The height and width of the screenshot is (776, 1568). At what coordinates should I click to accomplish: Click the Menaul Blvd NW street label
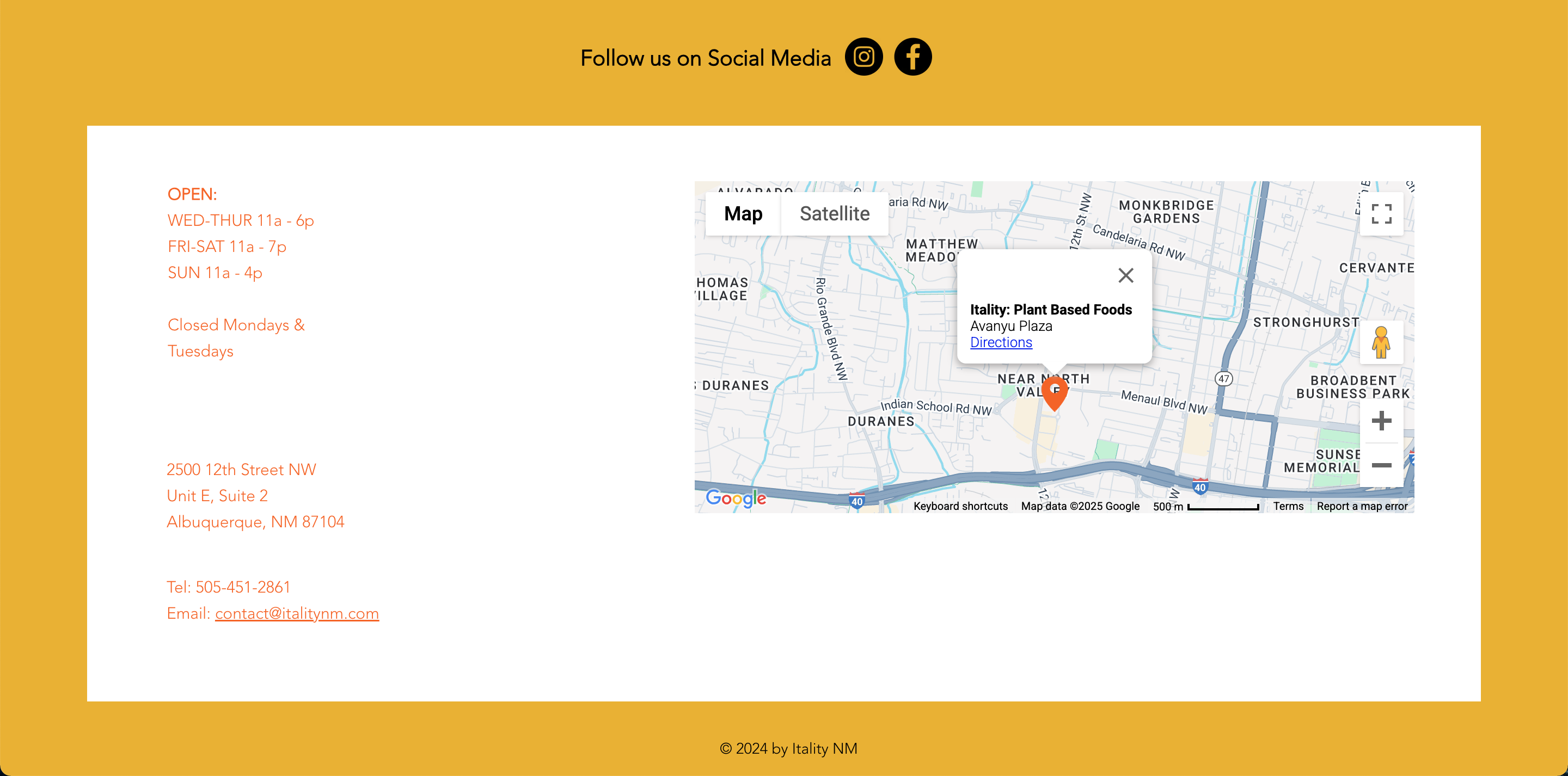1163,402
